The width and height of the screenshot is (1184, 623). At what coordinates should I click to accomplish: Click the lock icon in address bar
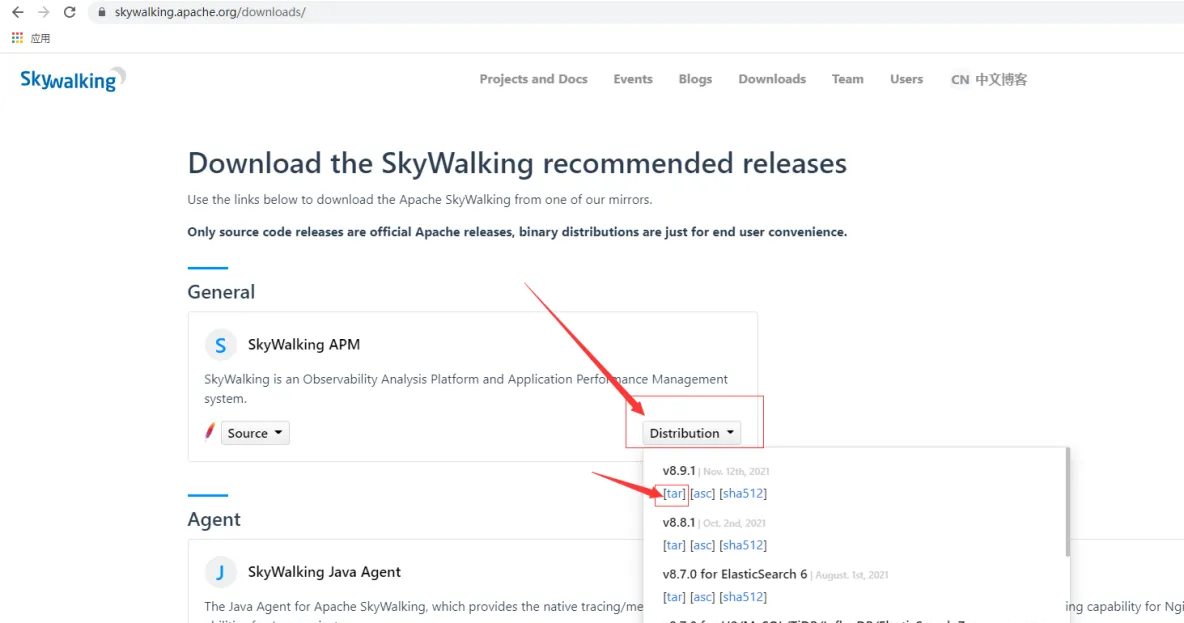pos(101,12)
